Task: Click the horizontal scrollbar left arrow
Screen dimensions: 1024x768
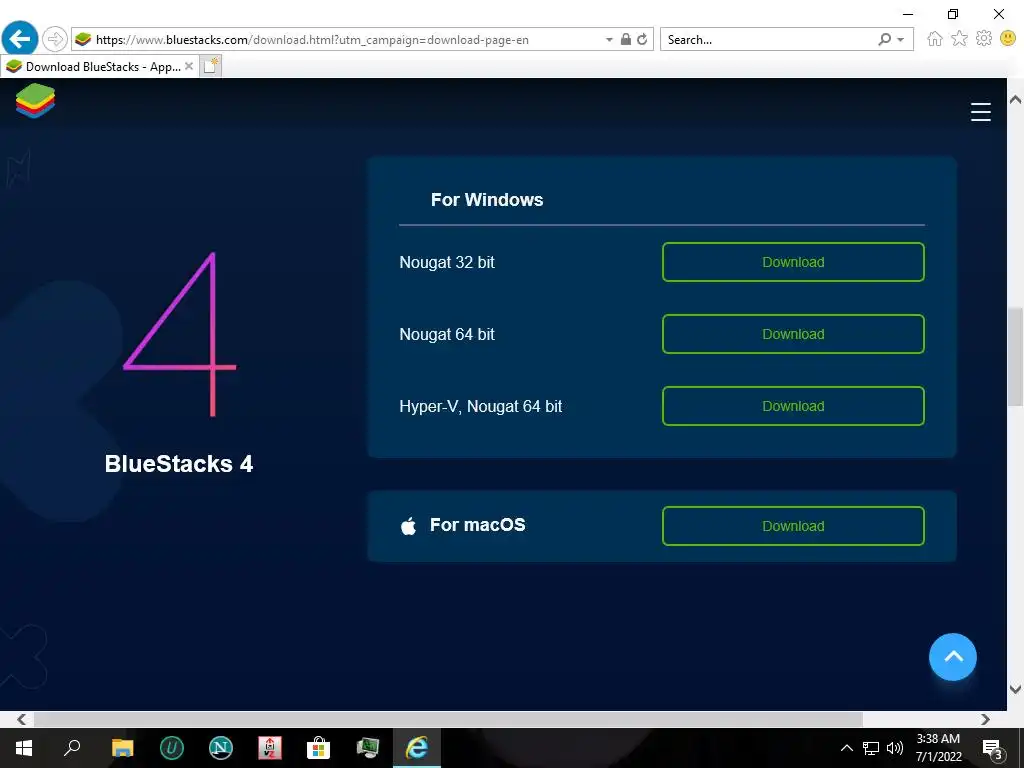Action: (x=22, y=719)
